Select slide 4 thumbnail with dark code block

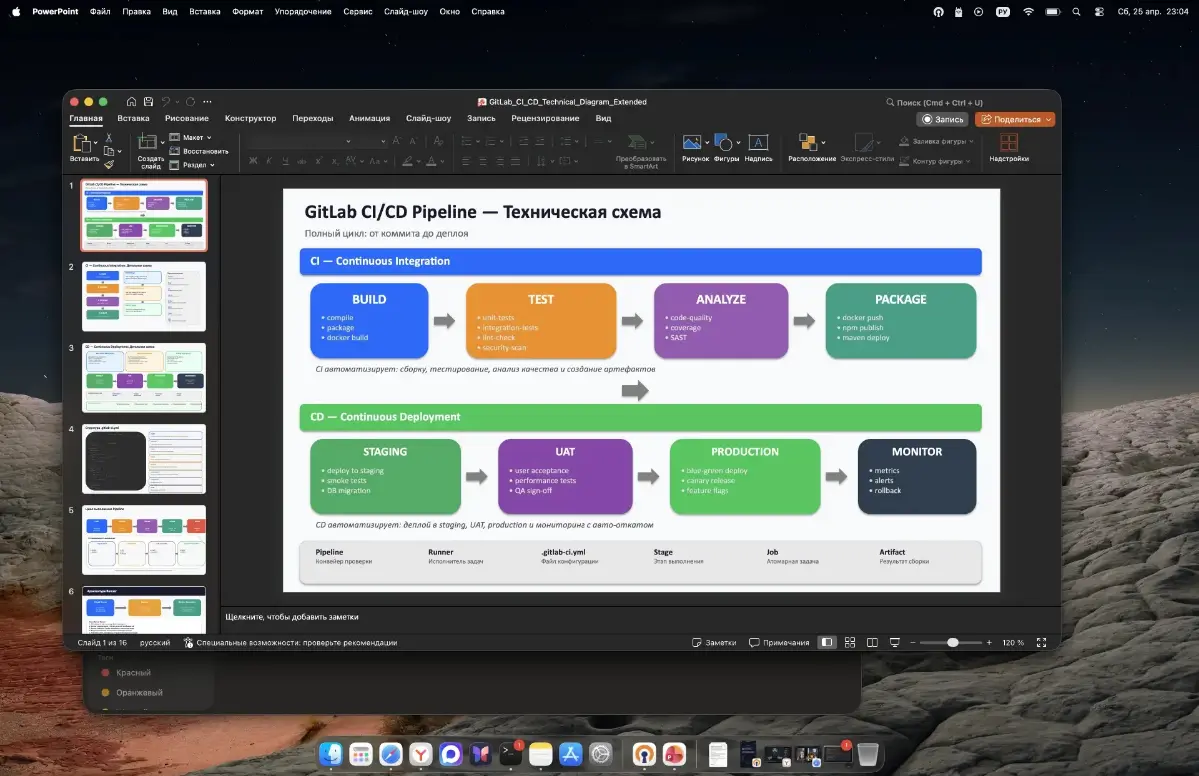[144, 459]
